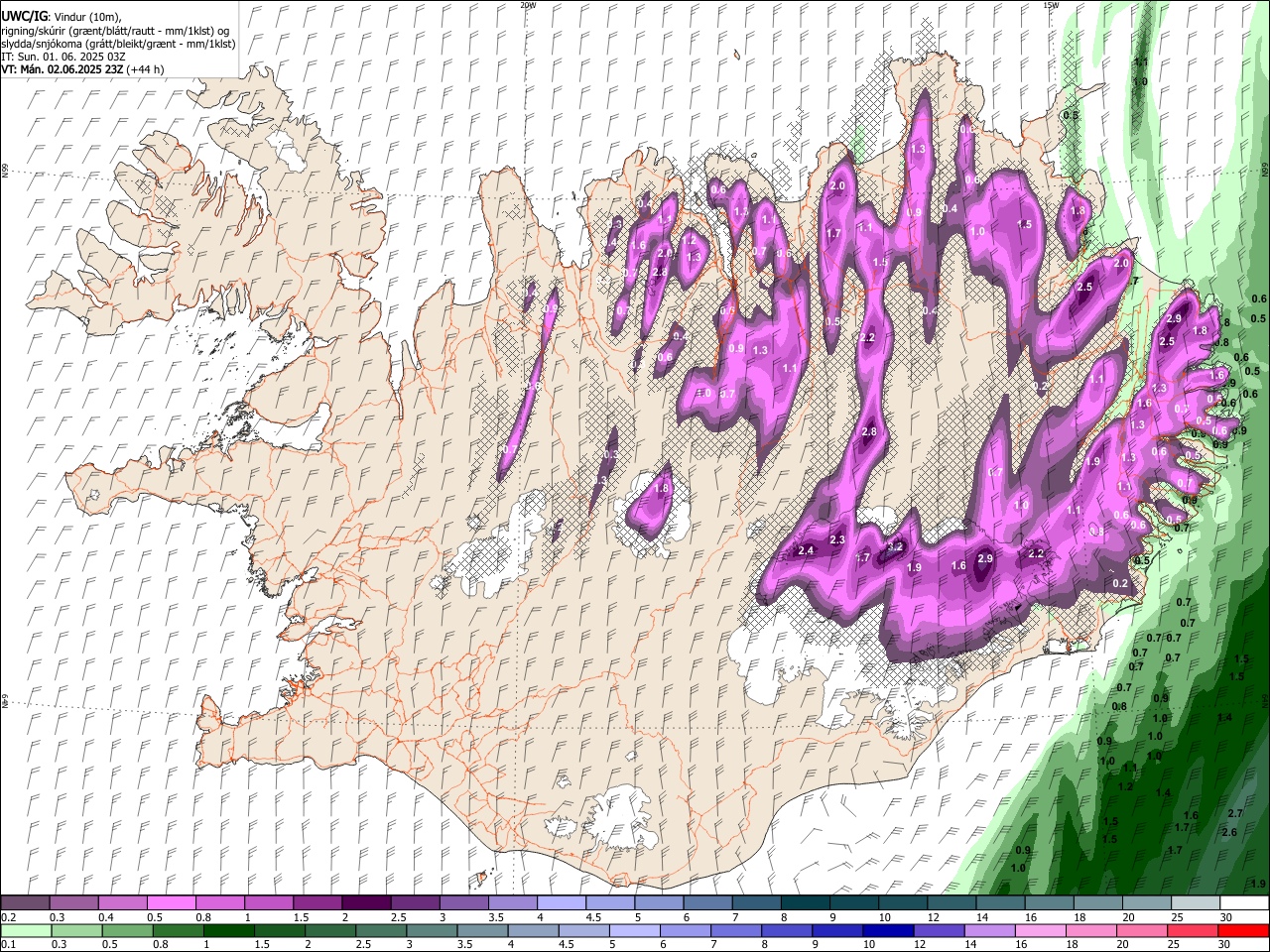
Task: Click the '2.4' snowfall value on the map
Action: coord(806,550)
